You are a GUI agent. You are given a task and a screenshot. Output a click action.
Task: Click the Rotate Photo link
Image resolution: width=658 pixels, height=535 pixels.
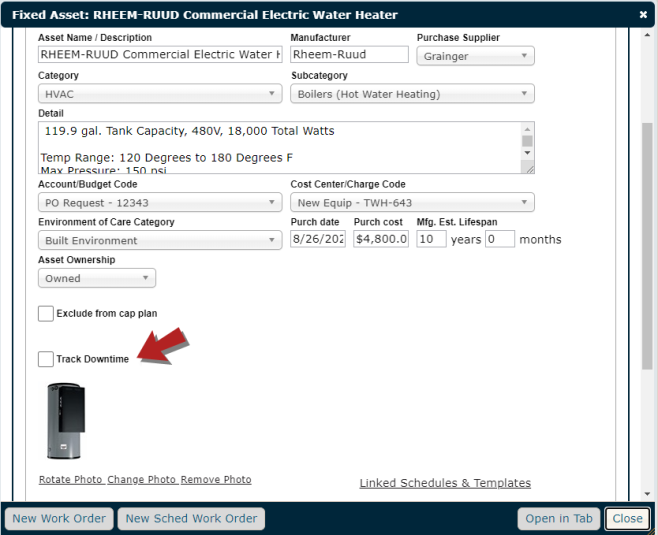[70, 480]
